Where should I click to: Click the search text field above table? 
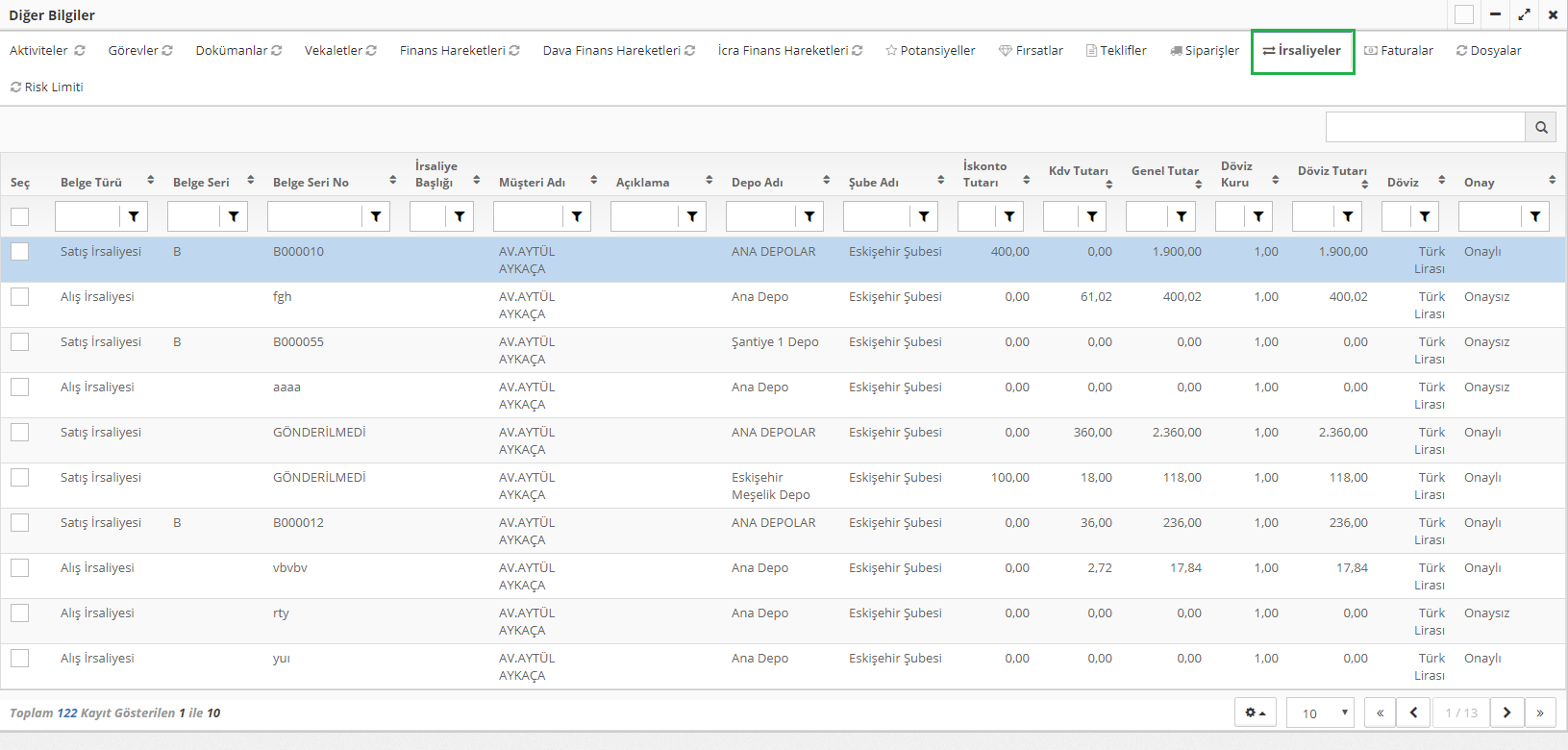tap(1425, 127)
